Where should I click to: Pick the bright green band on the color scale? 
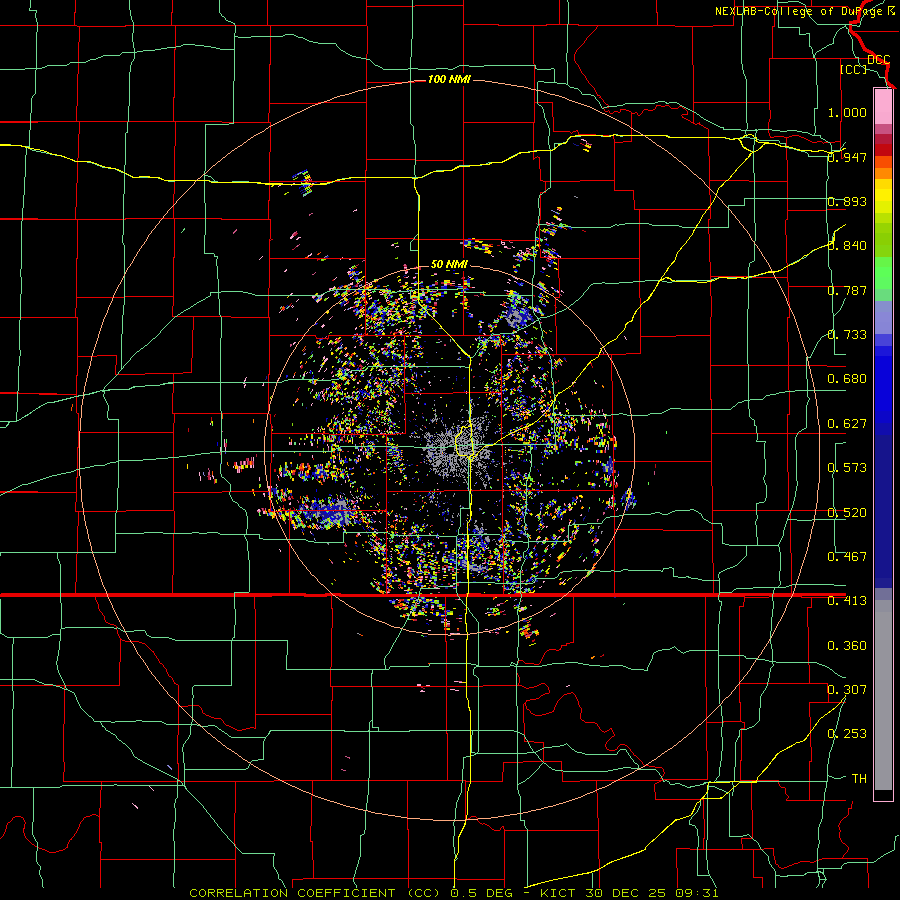883,273
